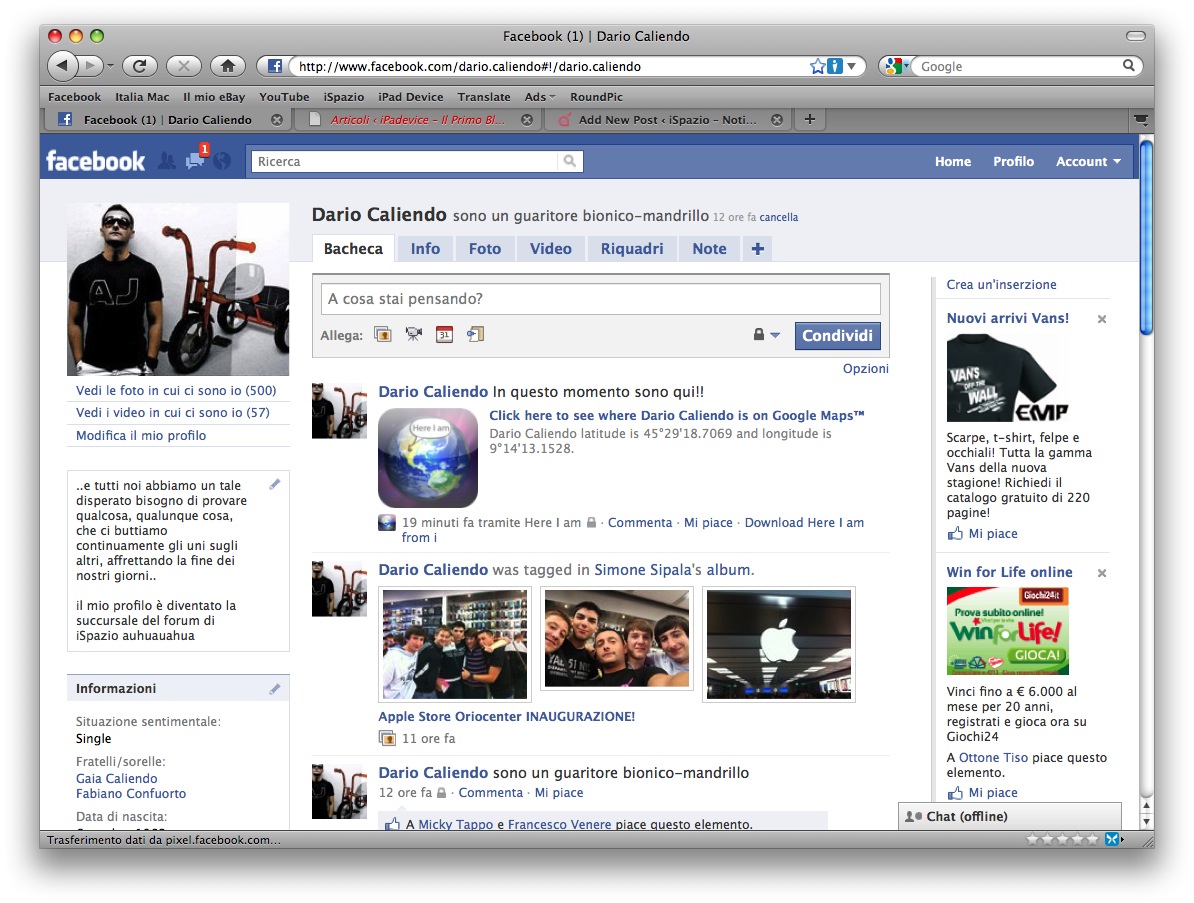Screen dimensions: 1194x903
Task: Click the 'A cosa stai pensando?' status field
Action: point(600,299)
